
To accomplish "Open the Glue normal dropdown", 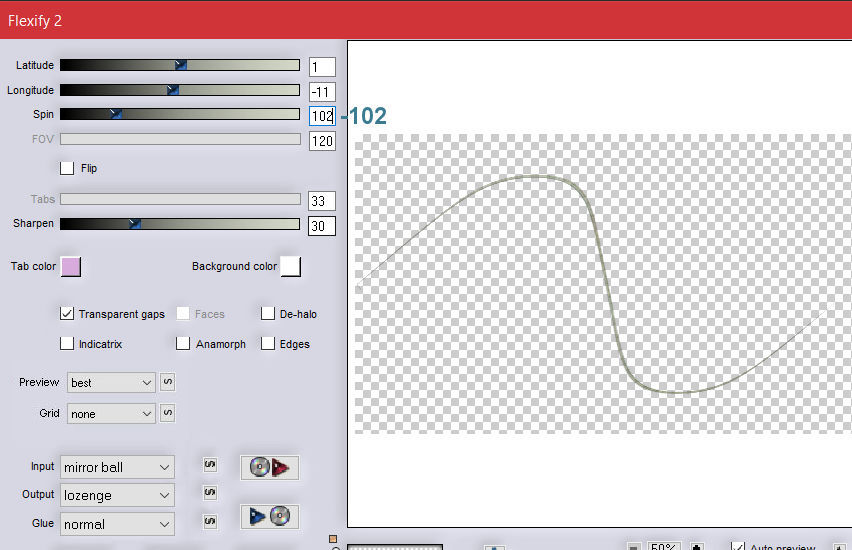I will click(117, 524).
